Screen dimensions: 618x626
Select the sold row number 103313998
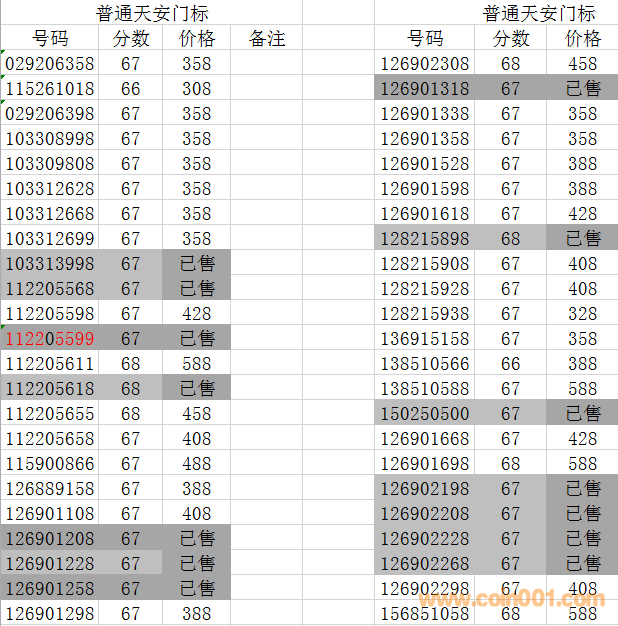[50, 264]
